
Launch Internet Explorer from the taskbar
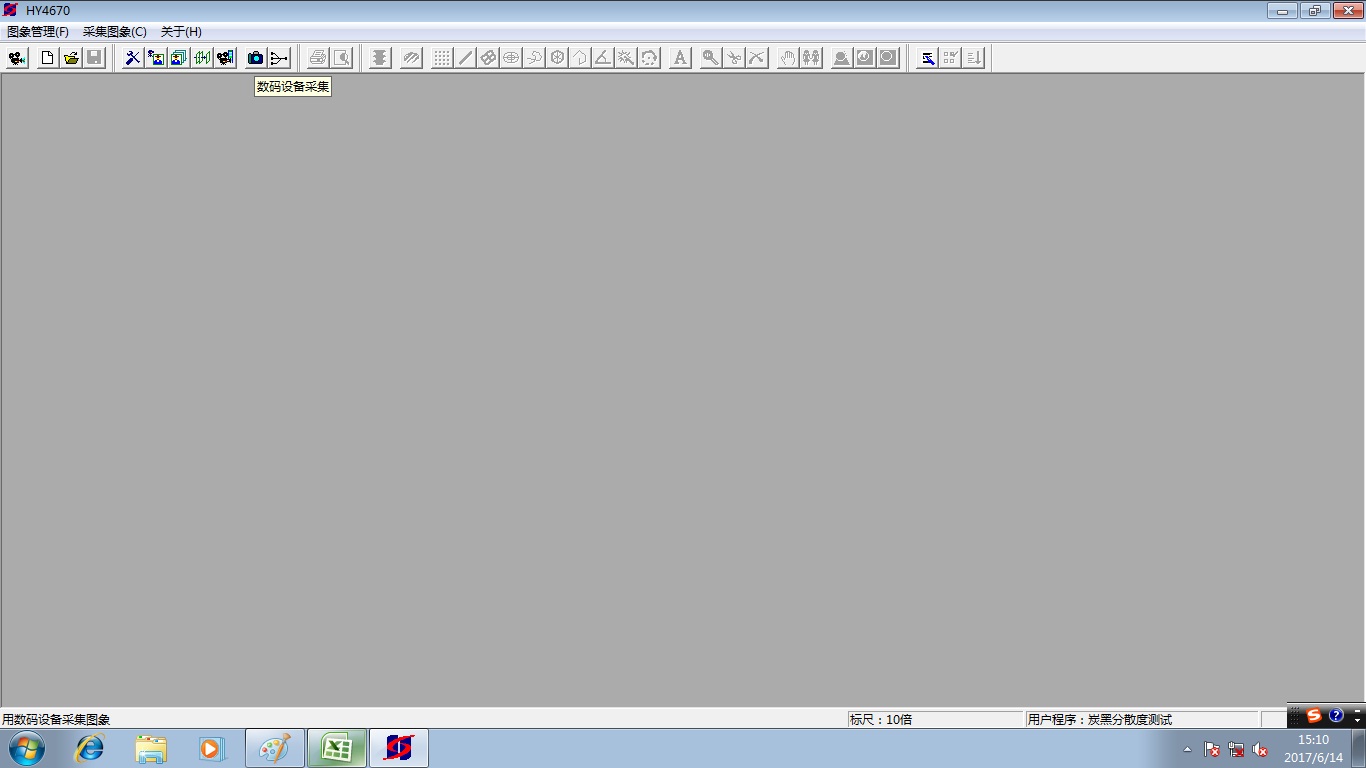[x=90, y=748]
